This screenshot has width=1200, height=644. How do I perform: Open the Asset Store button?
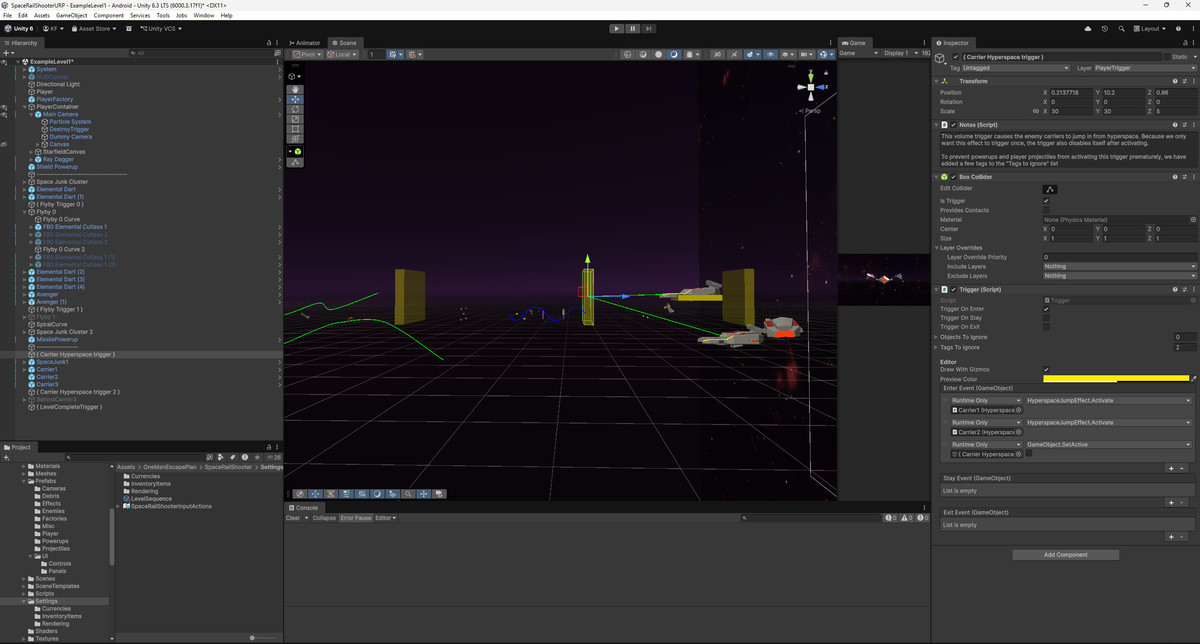tap(94, 29)
